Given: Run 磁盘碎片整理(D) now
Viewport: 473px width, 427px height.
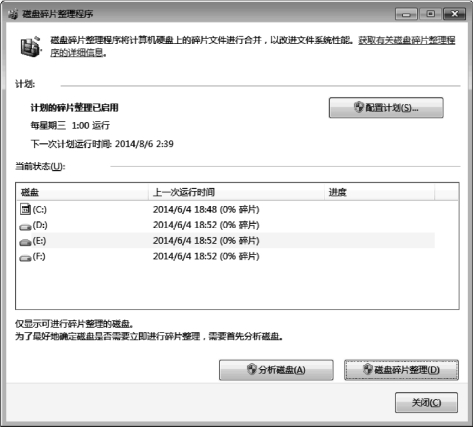Looking at the screenshot, I should coord(401,370).
